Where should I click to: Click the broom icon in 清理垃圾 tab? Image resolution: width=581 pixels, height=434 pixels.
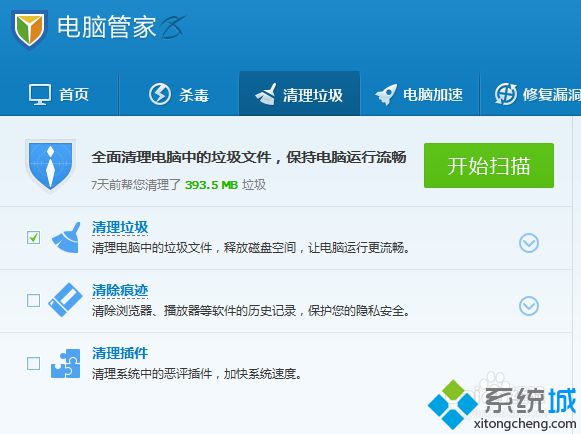point(265,94)
